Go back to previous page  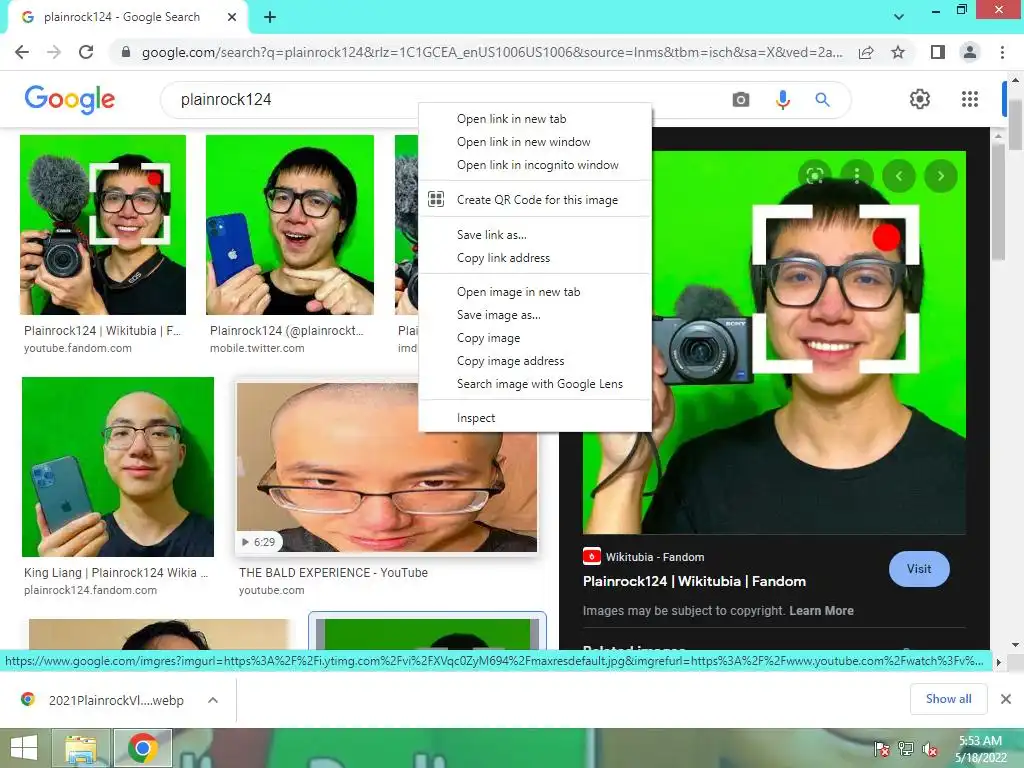pos(22,52)
